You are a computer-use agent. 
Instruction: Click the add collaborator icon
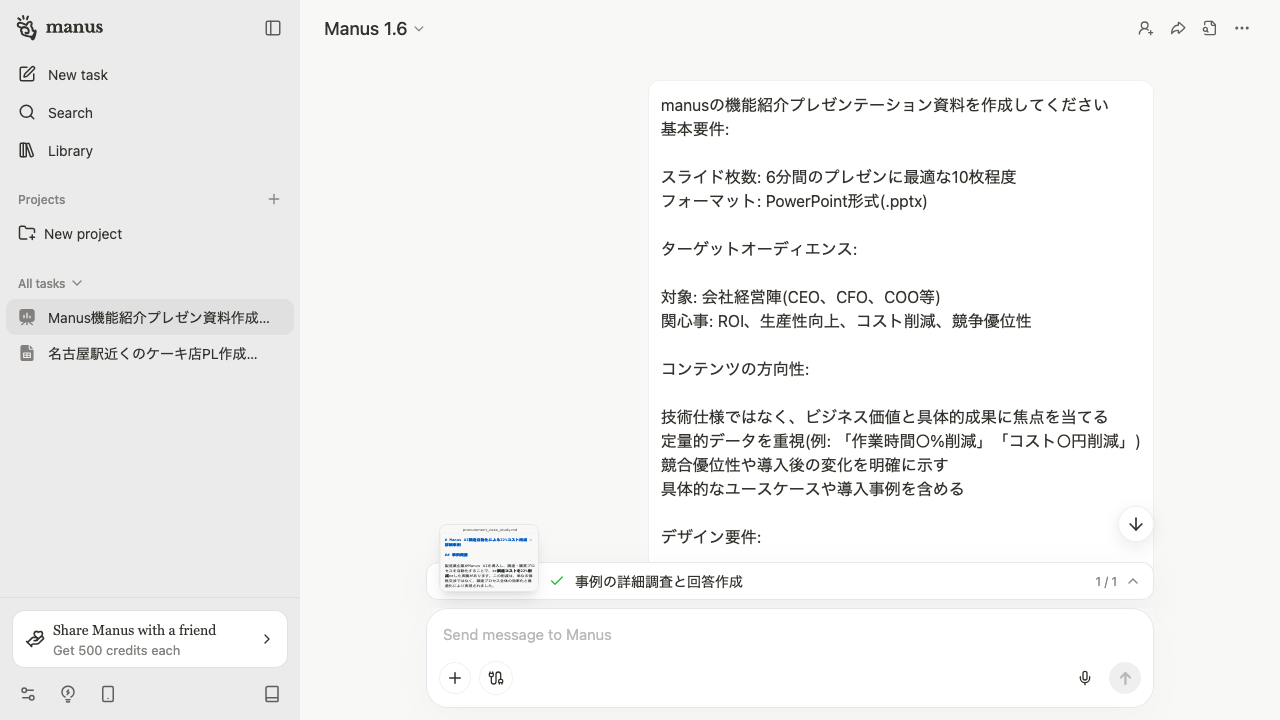1146,28
